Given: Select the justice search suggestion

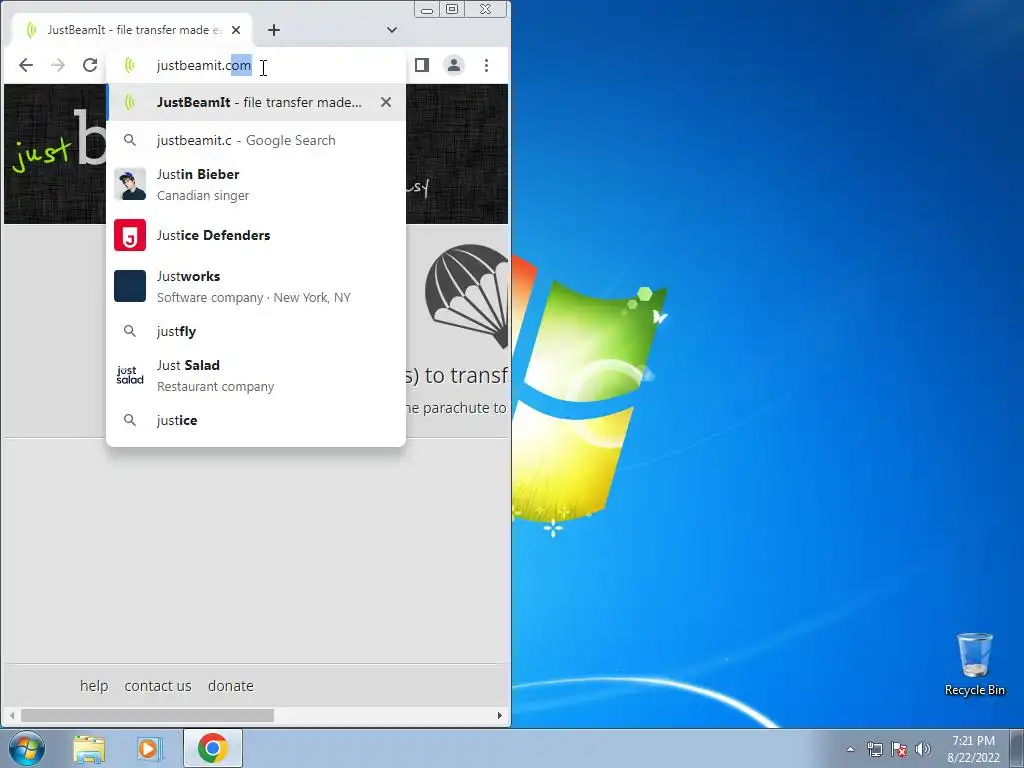Looking at the screenshot, I should (255, 420).
